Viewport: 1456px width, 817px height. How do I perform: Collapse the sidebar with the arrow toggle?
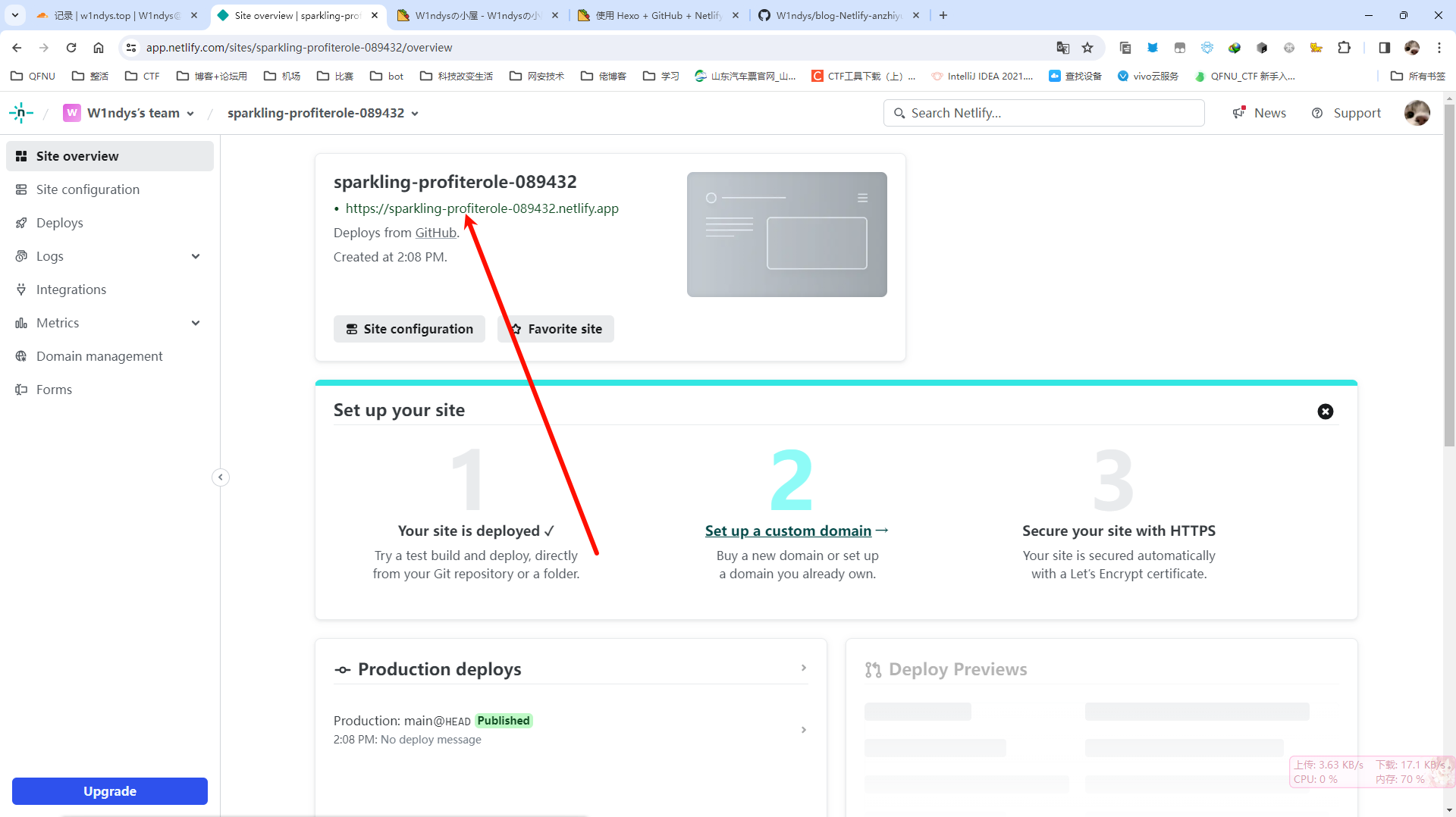tap(220, 477)
